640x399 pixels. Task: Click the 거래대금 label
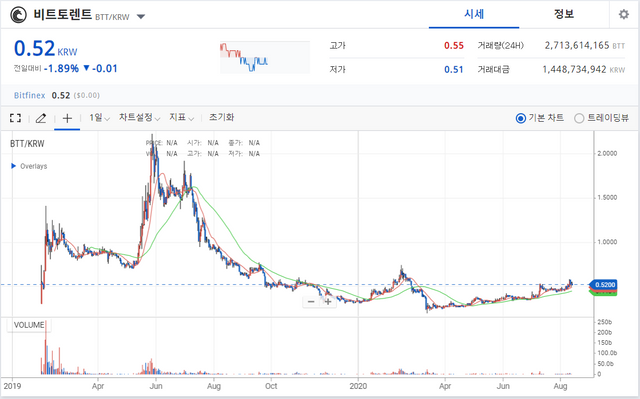coord(493,70)
